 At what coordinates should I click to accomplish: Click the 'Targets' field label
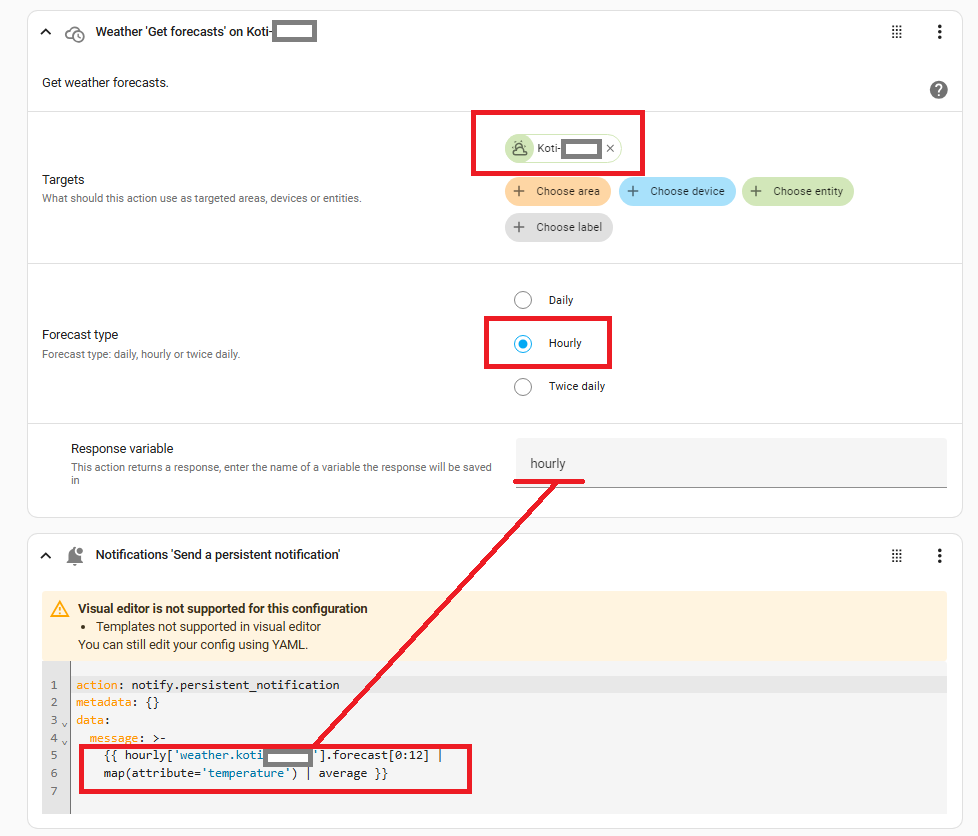click(63, 180)
